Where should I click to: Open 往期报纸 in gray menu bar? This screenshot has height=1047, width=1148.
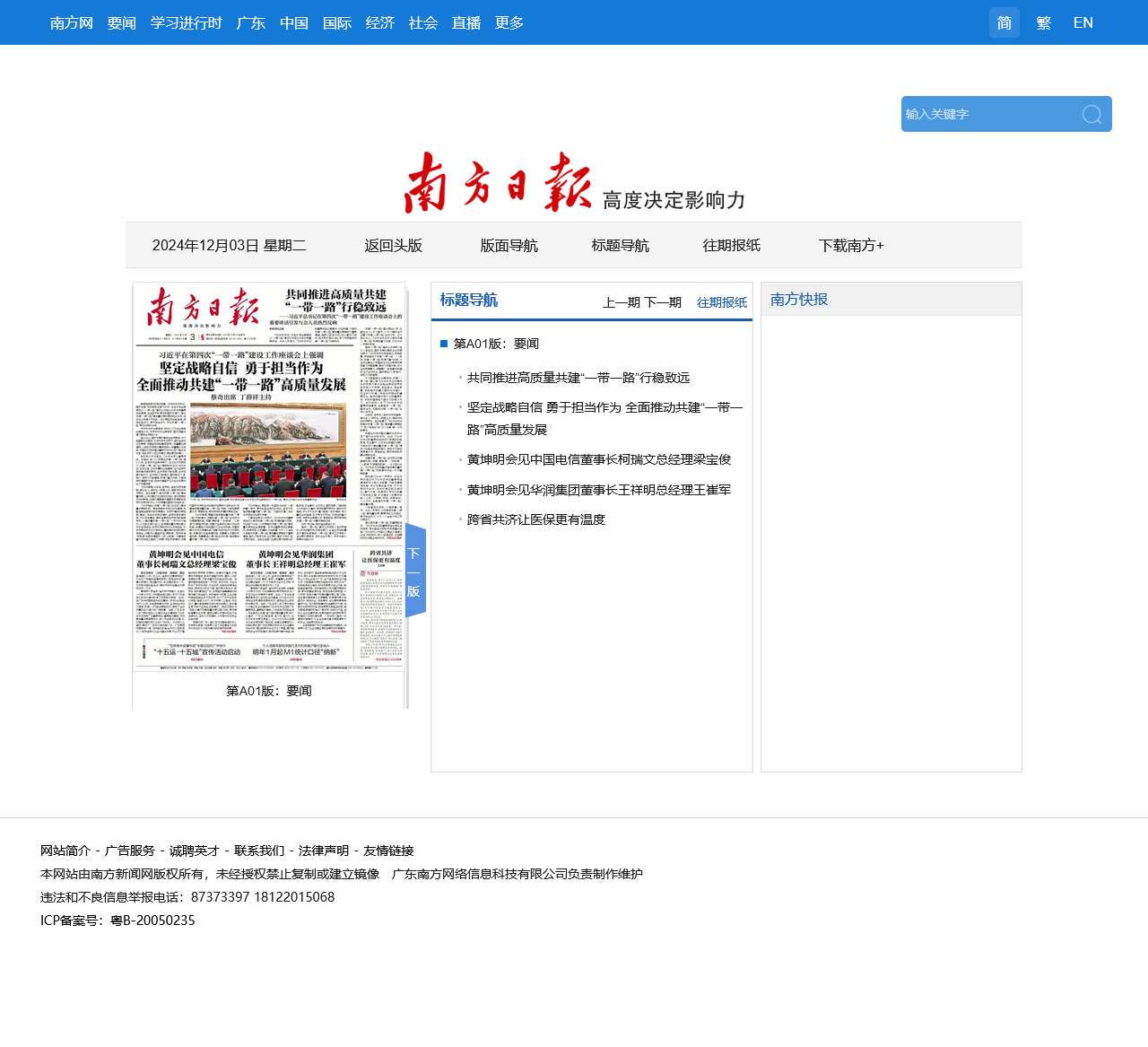pos(732,245)
